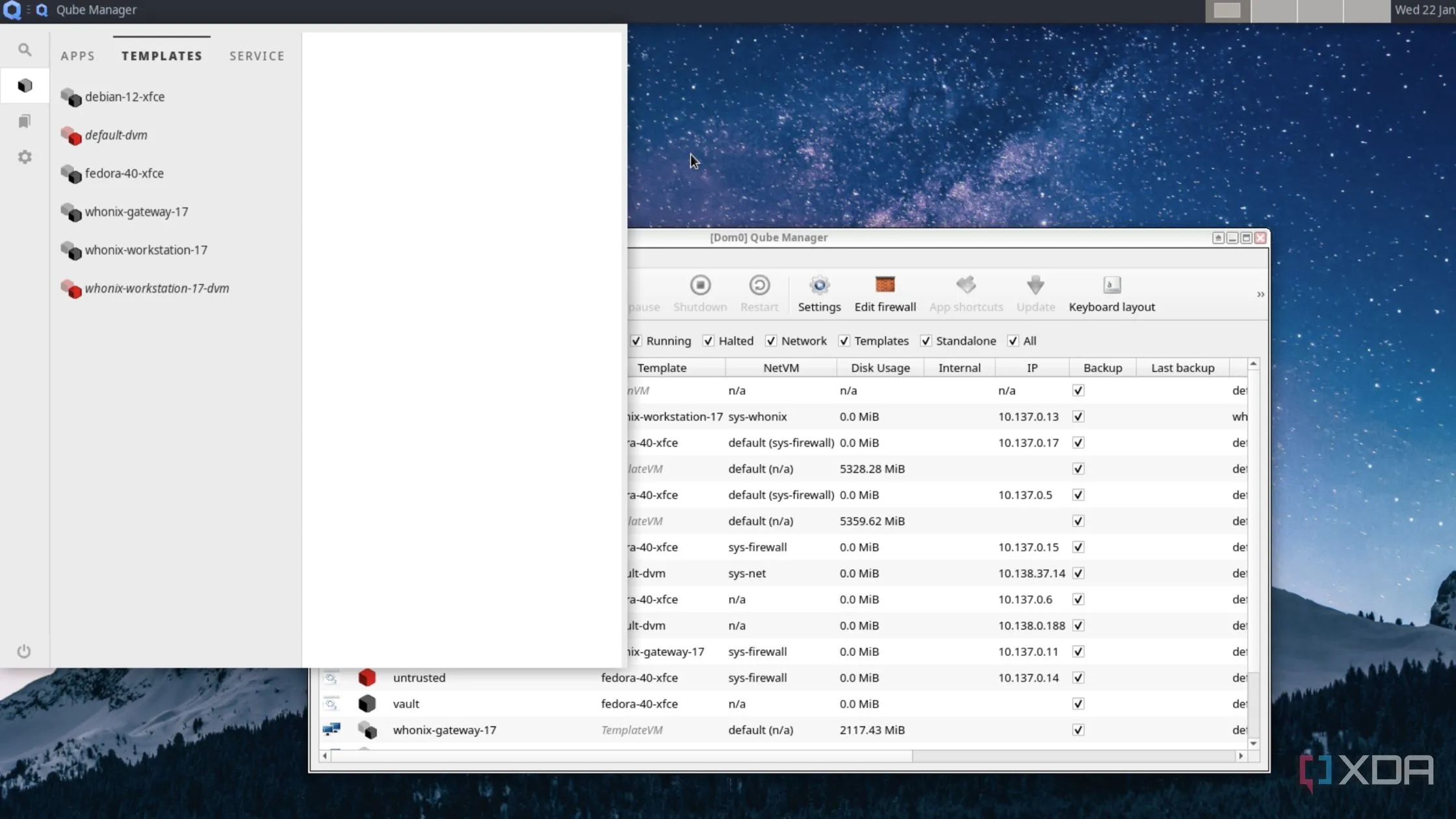The image size is (1456, 819).
Task: Open search in the app menu sidebar
Action: (x=25, y=49)
